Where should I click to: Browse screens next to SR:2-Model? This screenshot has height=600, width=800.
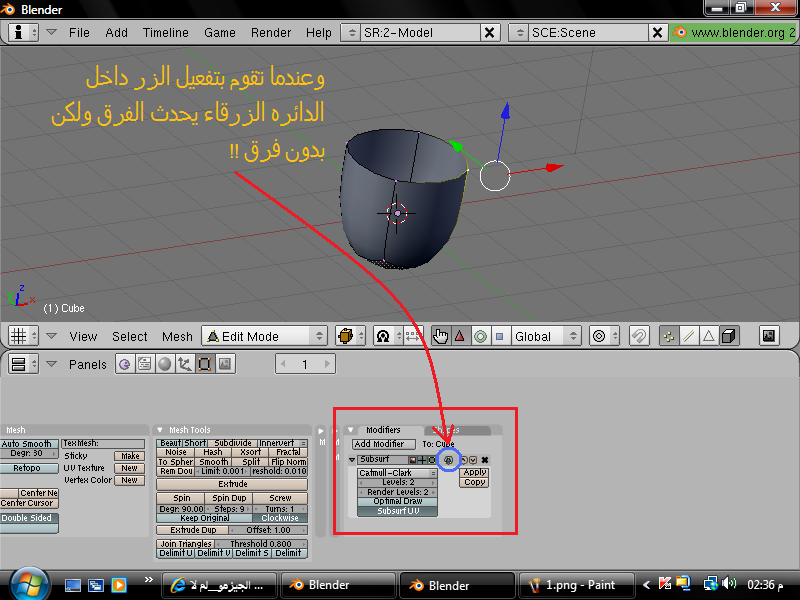tap(352, 33)
